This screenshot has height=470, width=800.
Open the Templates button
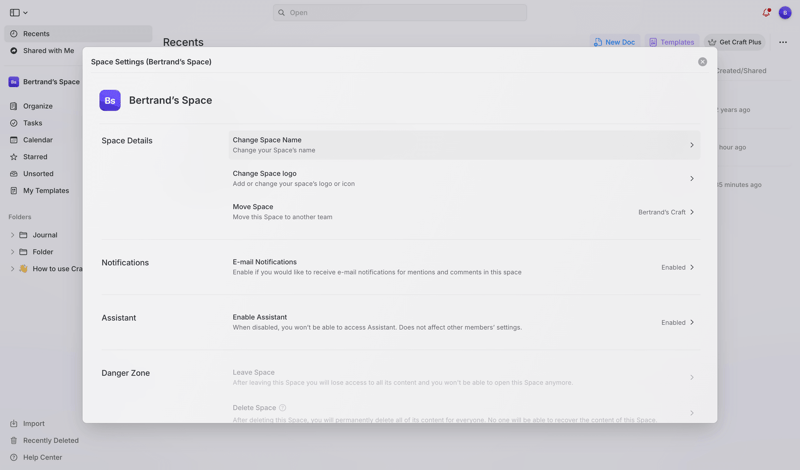(671, 42)
